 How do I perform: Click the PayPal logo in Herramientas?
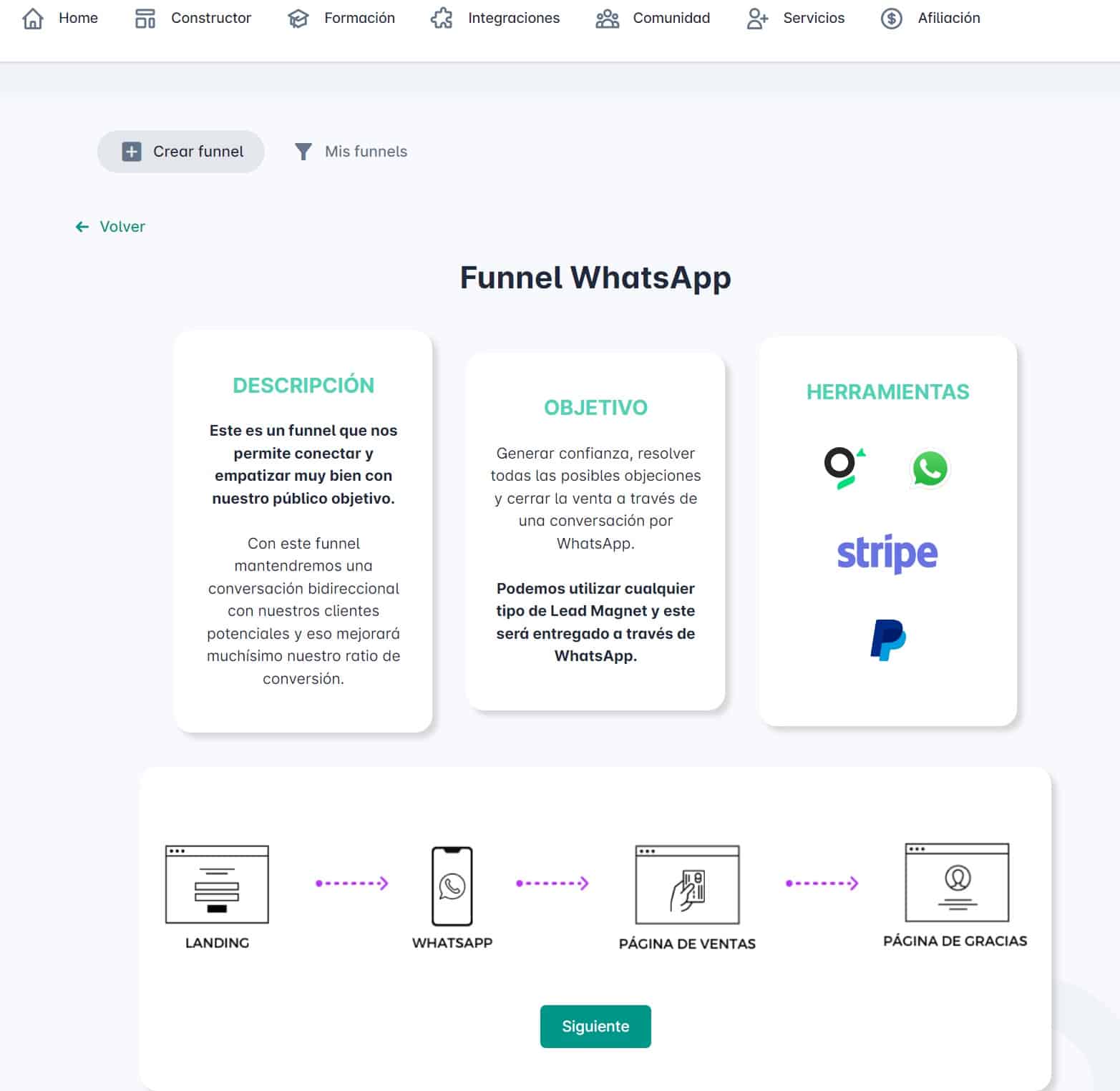click(x=887, y=640)
